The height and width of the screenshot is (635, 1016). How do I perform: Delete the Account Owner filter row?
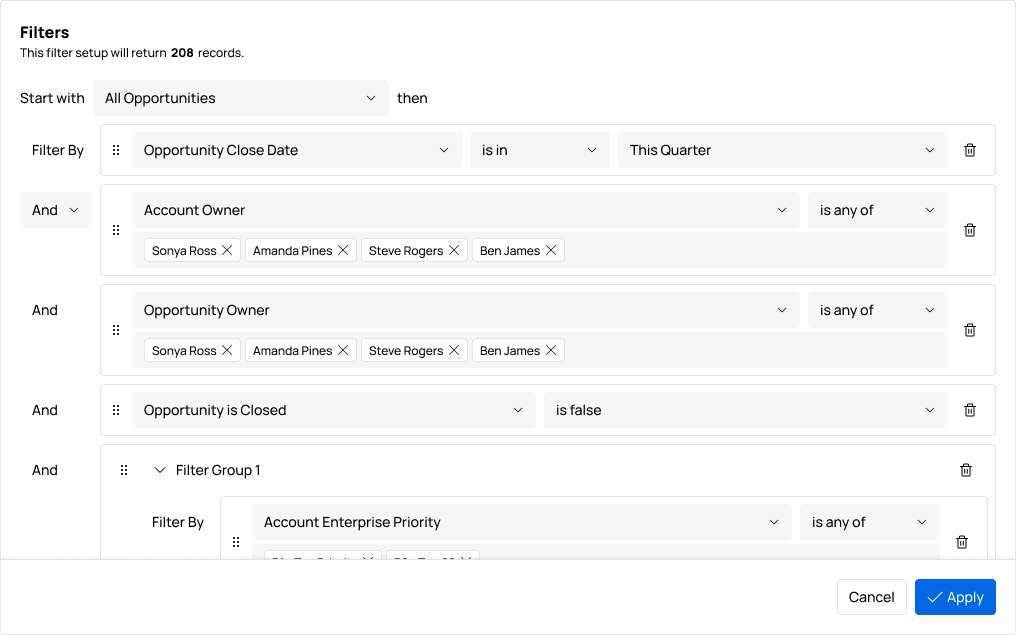(969, 230)
